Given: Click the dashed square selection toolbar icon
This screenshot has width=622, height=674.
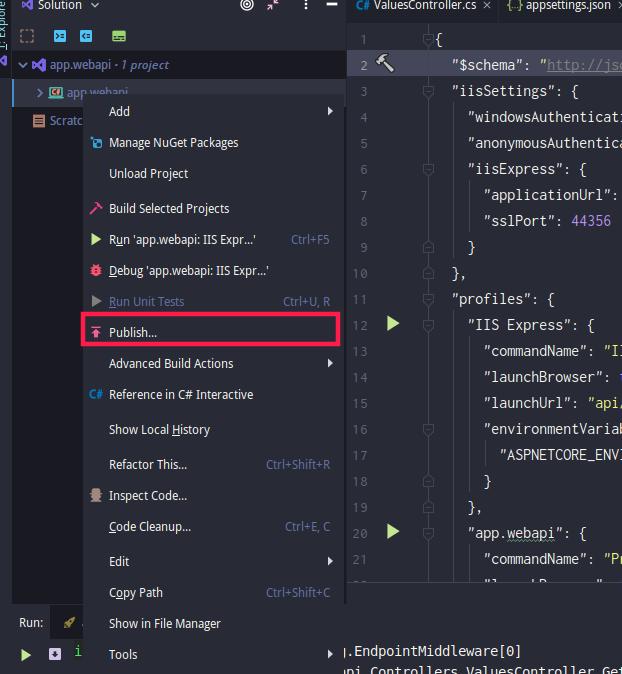Looking at the screenshot, I should pos(27,36).
